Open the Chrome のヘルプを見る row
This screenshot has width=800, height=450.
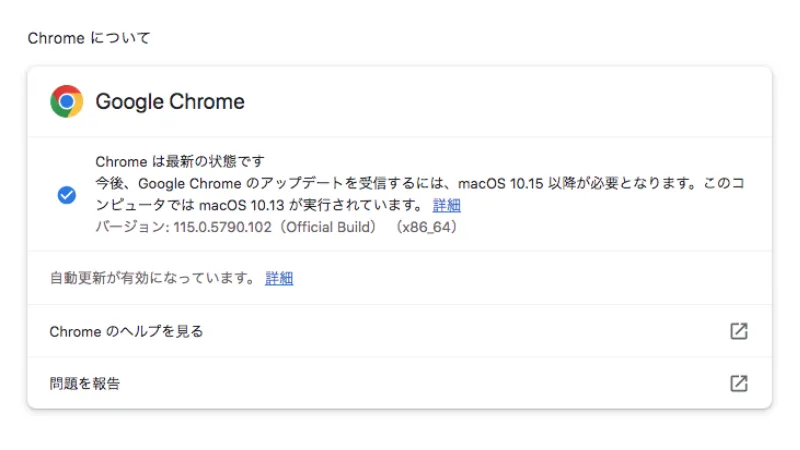coord(127,331)
